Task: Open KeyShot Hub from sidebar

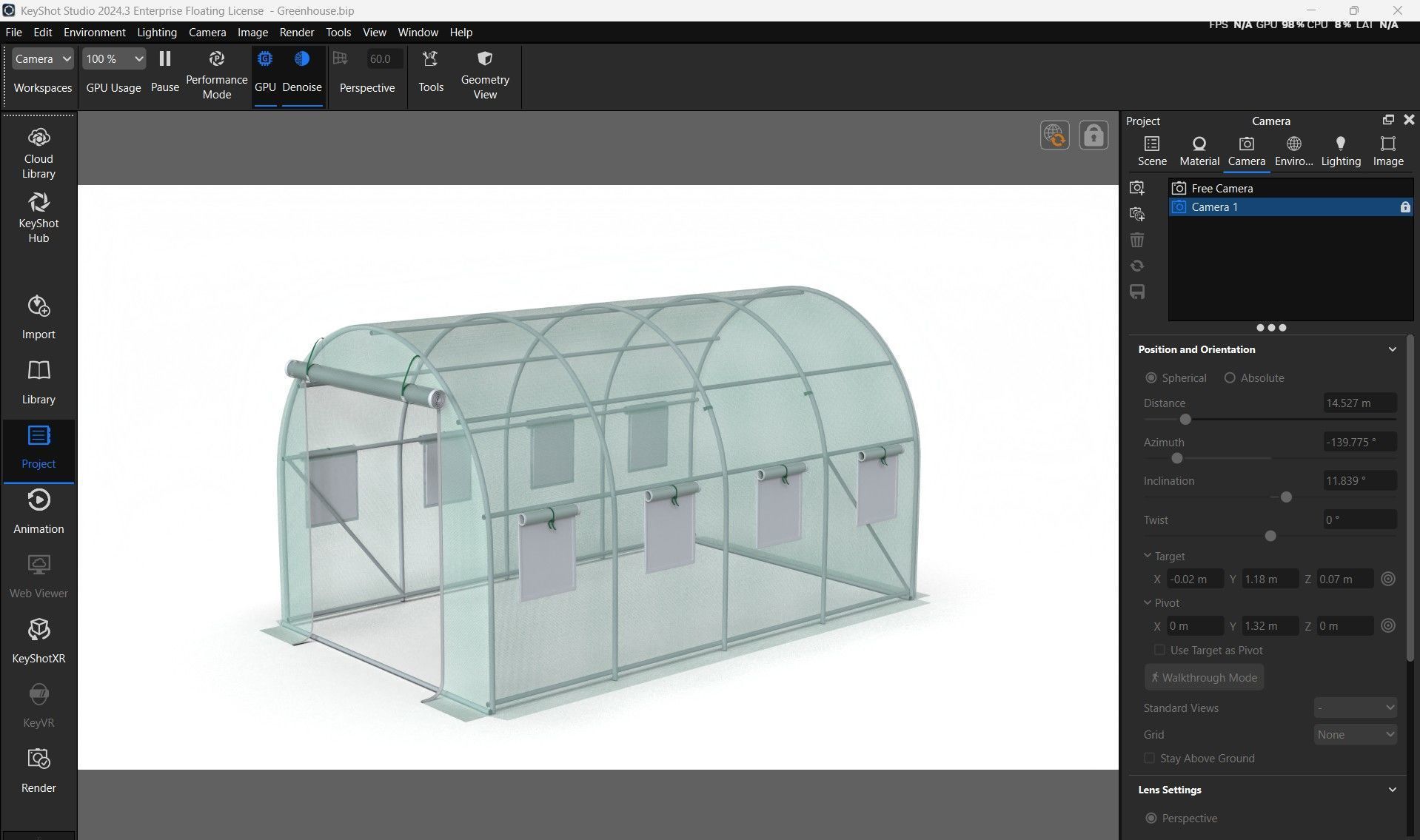Action: tap(38, 218)
